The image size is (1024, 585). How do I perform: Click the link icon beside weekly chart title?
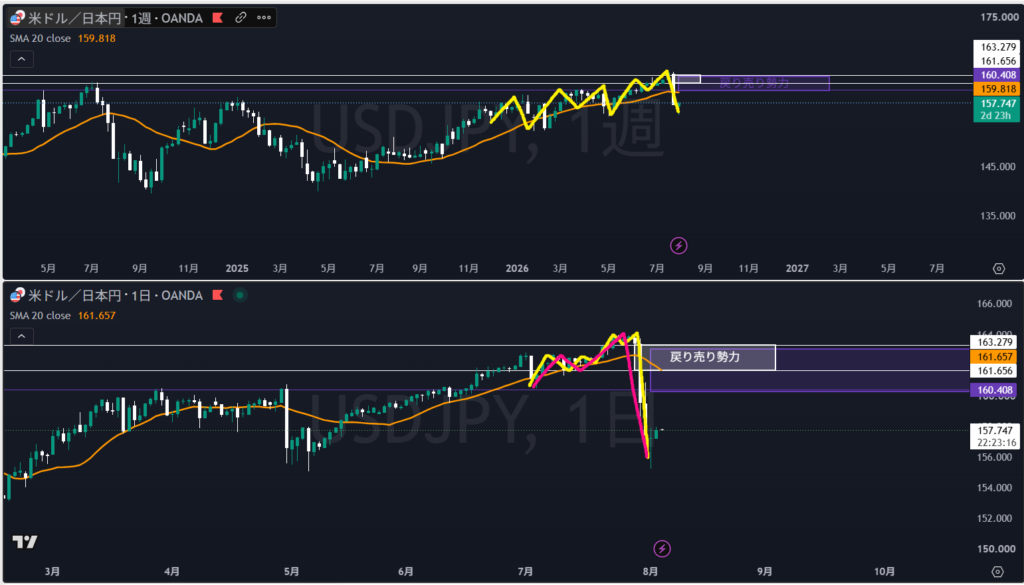click(x=241, y=18)
